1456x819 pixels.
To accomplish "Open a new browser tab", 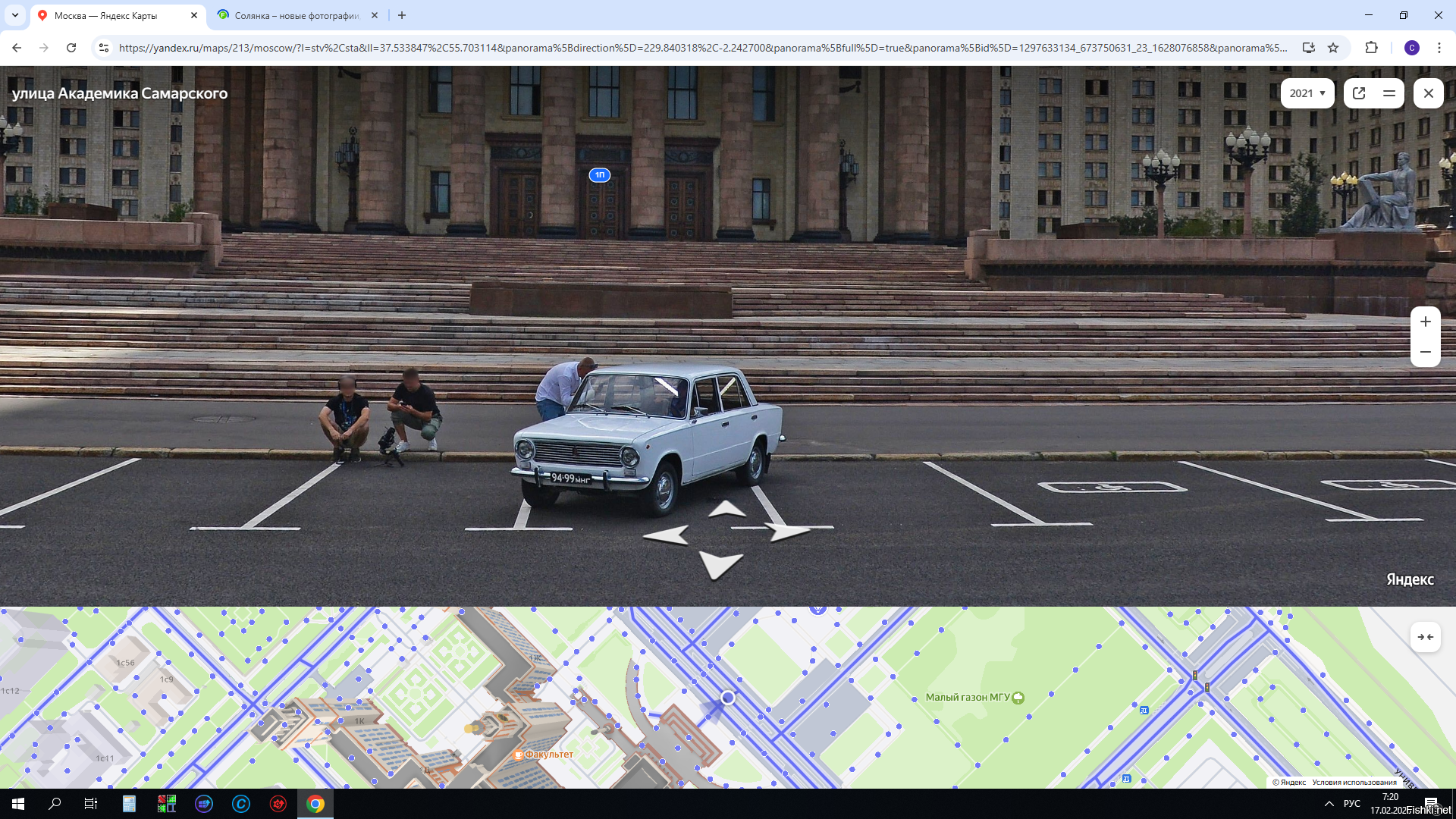I will (x=402, y=15).
